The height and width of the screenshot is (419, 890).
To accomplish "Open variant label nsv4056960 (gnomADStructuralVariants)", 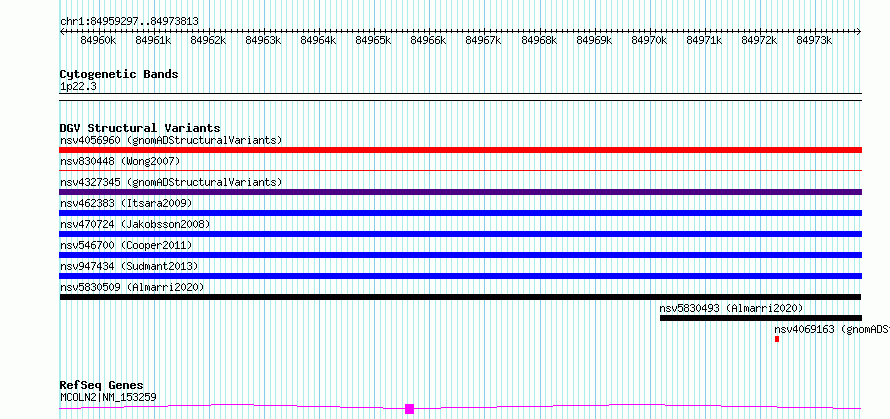I will 171,140.
